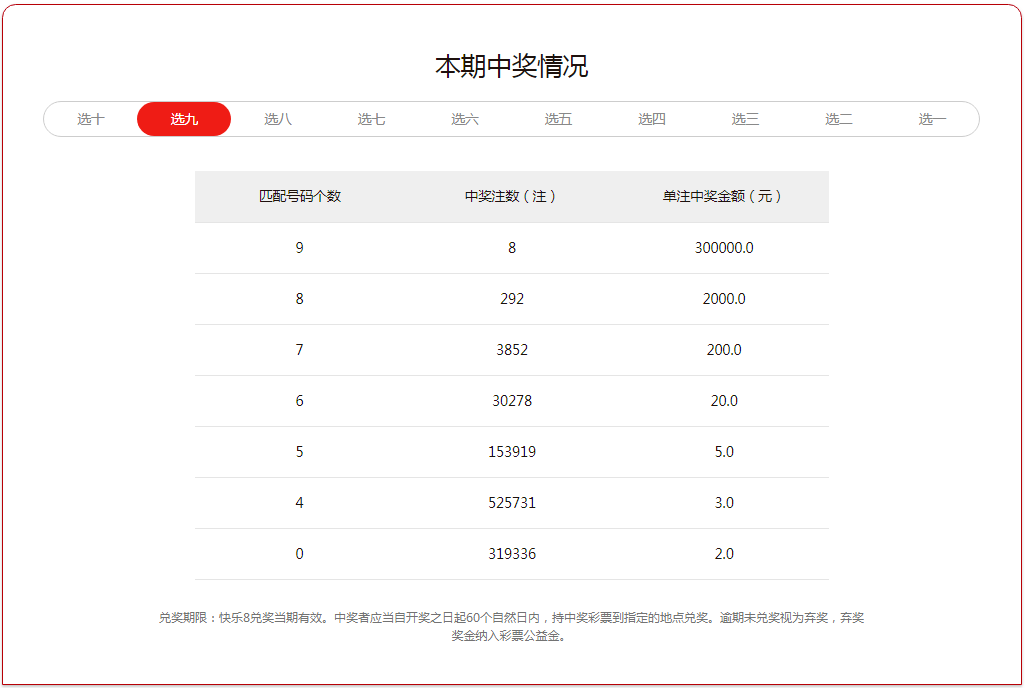Click the 中奖注数（注） column header
The width and height of the screenshot is (1025, 688).
tap(511, 197)
